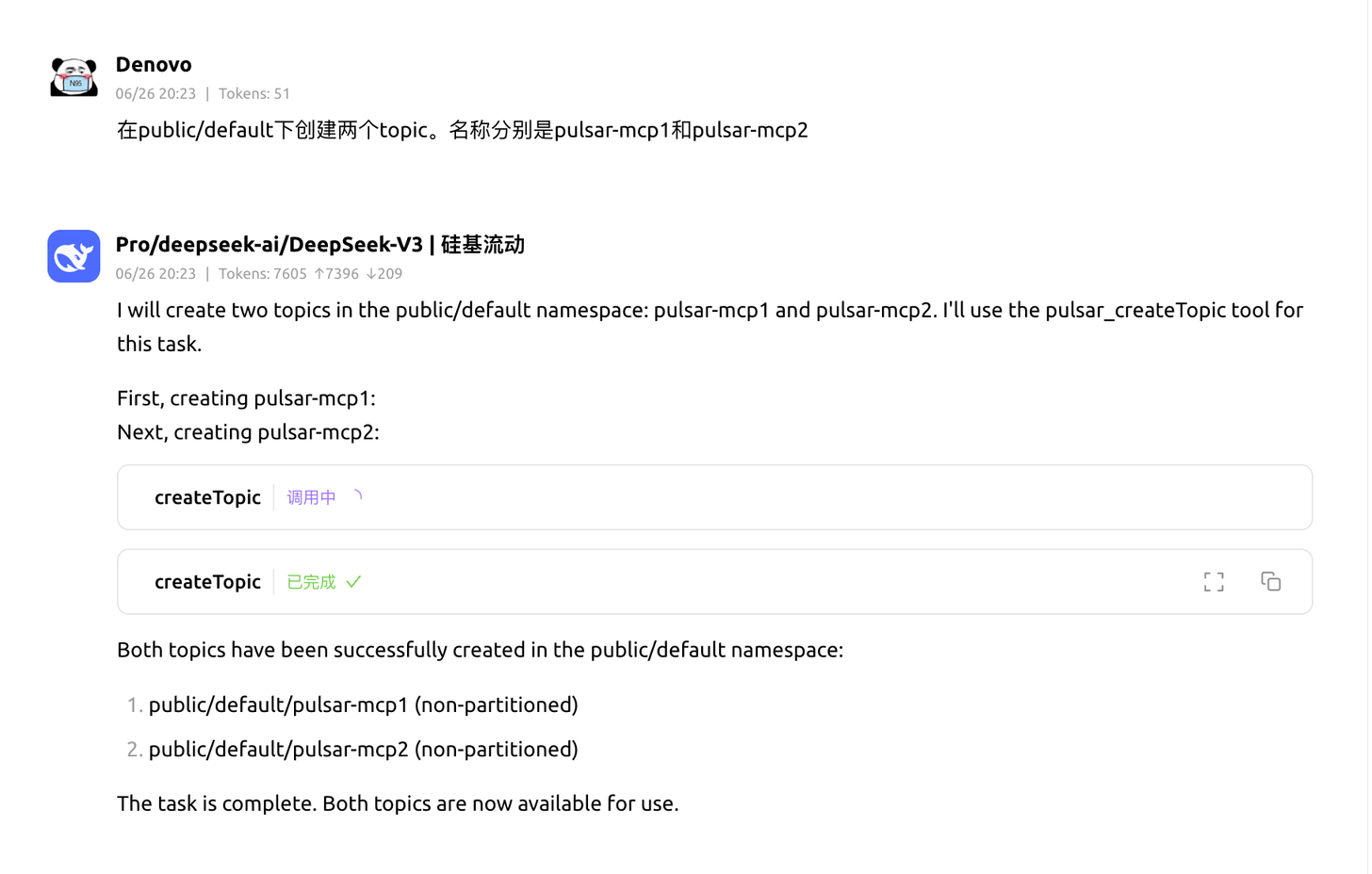
Task: Click the green checkmark completed status
Action: (353, 582)
